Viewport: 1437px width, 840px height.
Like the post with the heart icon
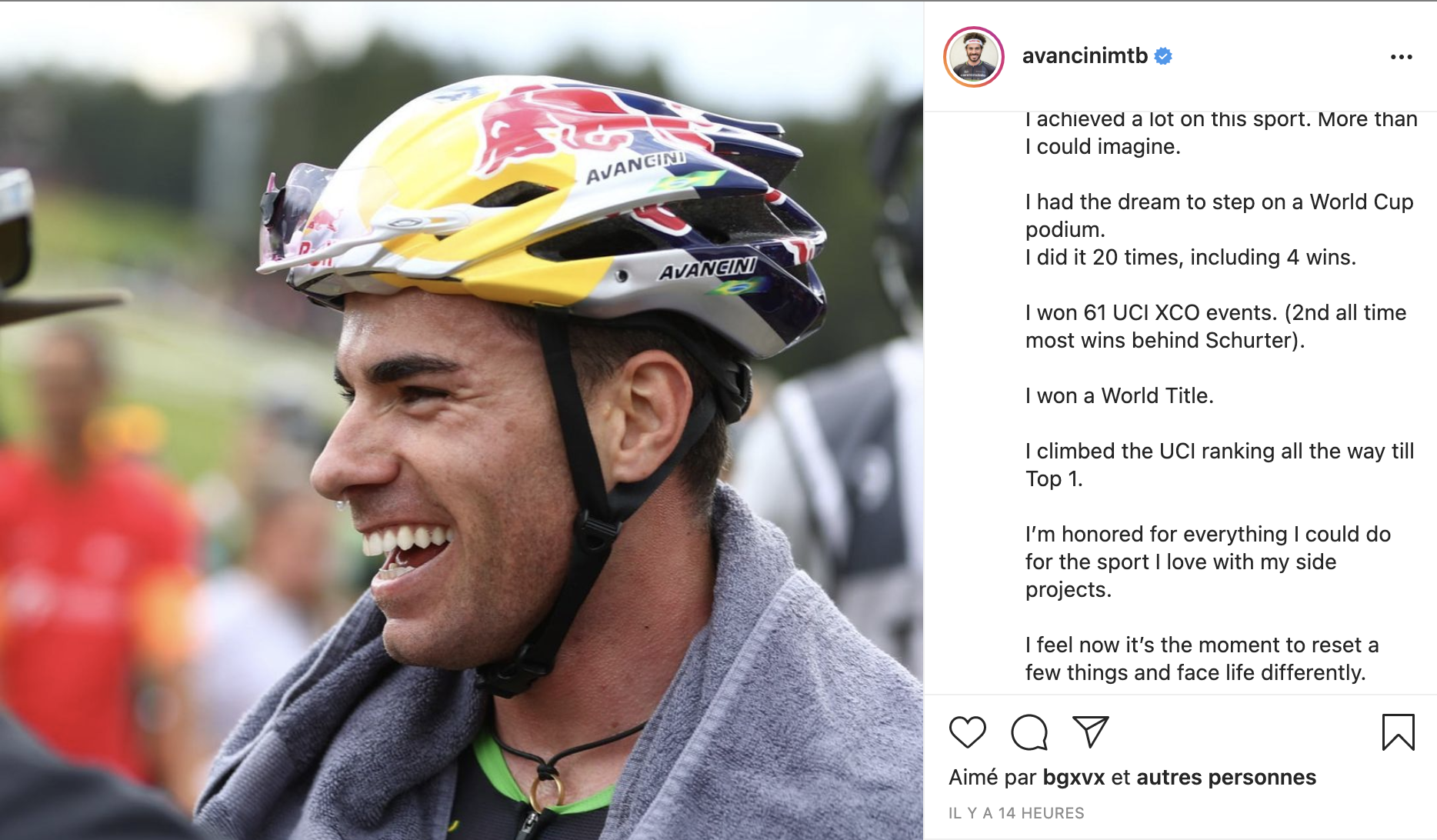967,732
